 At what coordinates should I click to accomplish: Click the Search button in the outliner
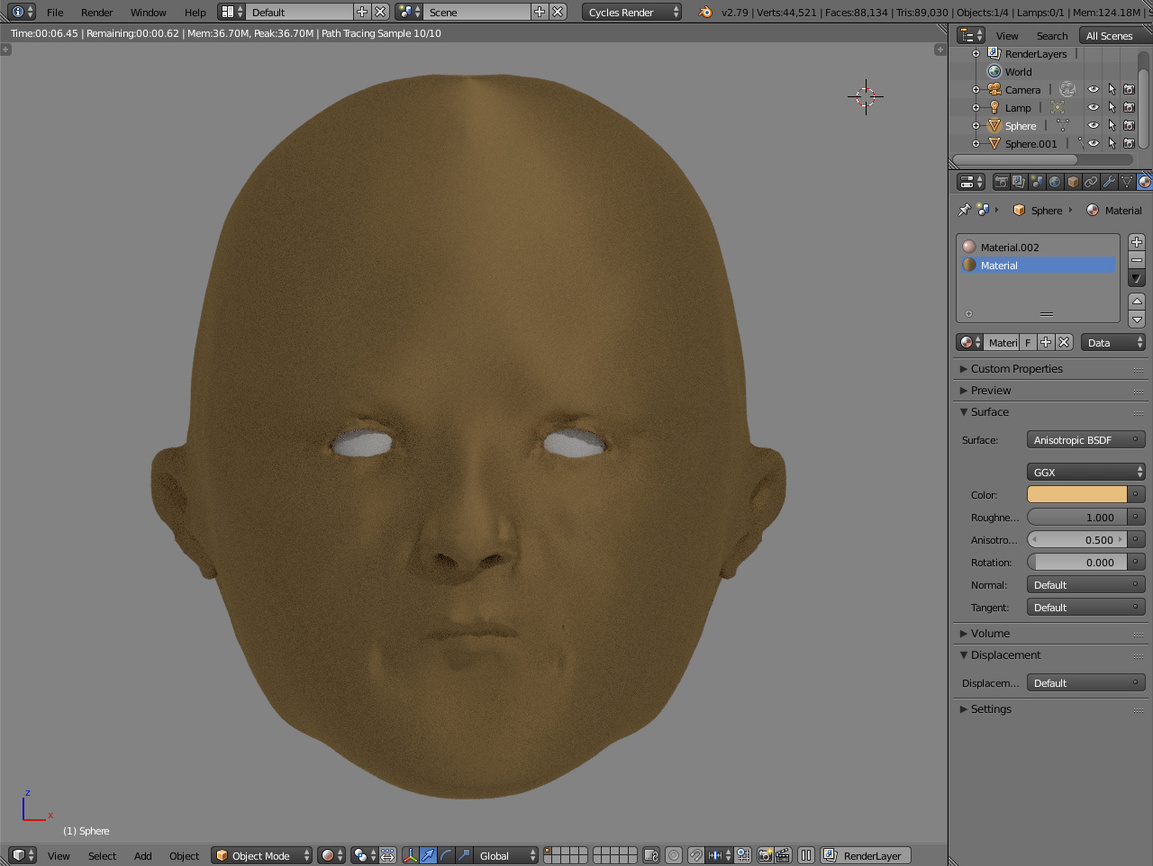click(x=1051, y=36)
